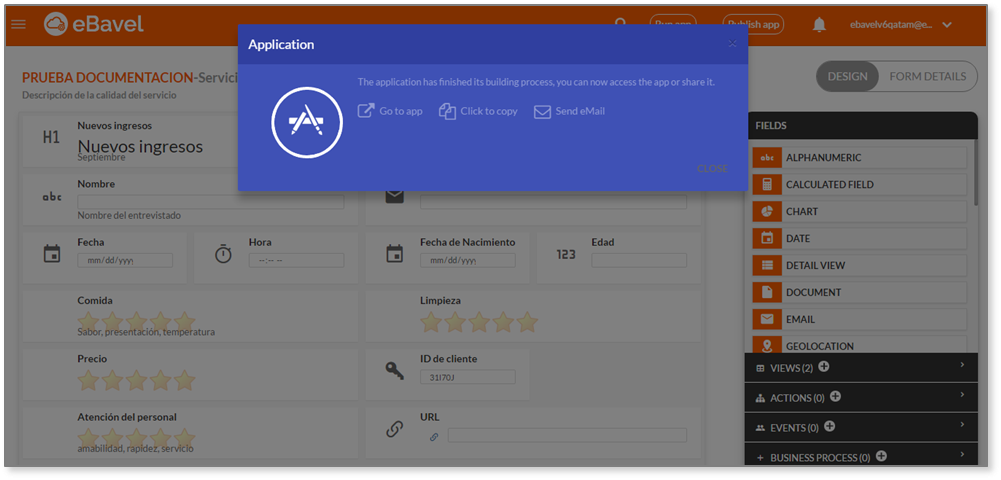Select the GEOLOCATION field type
The image size is (1001, 480).
[x=859, y=345]
